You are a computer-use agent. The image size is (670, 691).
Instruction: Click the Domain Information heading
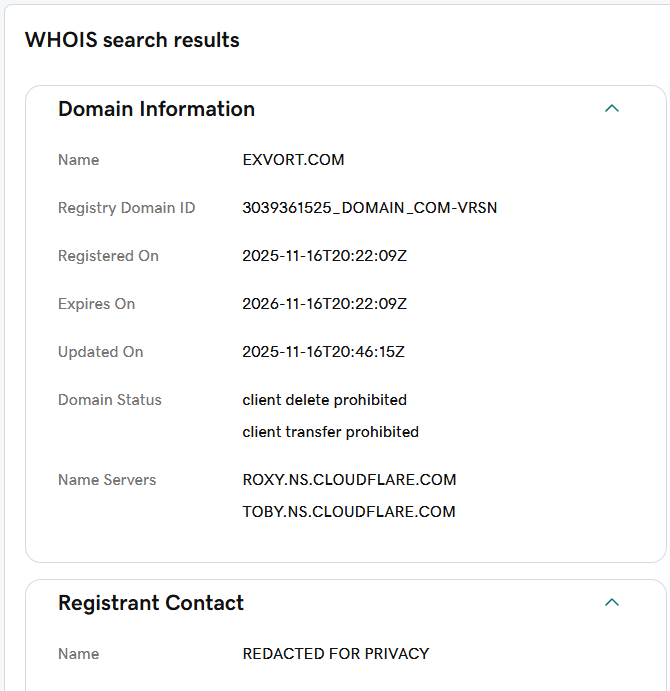156,109
